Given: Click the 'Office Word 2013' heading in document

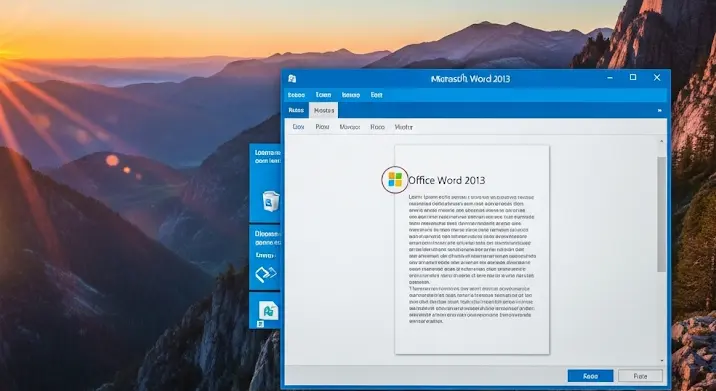Looking at the screenshot, I should (447, 180).
